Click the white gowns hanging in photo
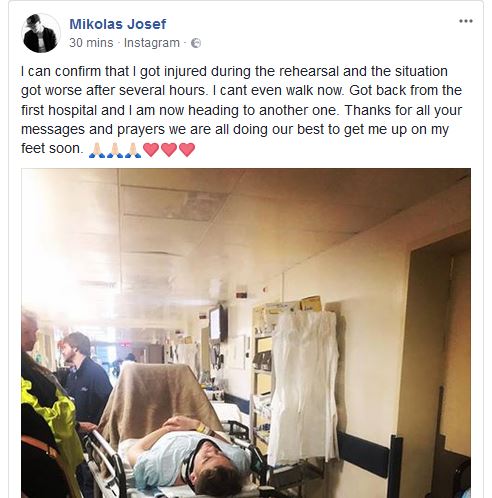The width and height of the screenshot is (492, 498). (x=303, y=388)
